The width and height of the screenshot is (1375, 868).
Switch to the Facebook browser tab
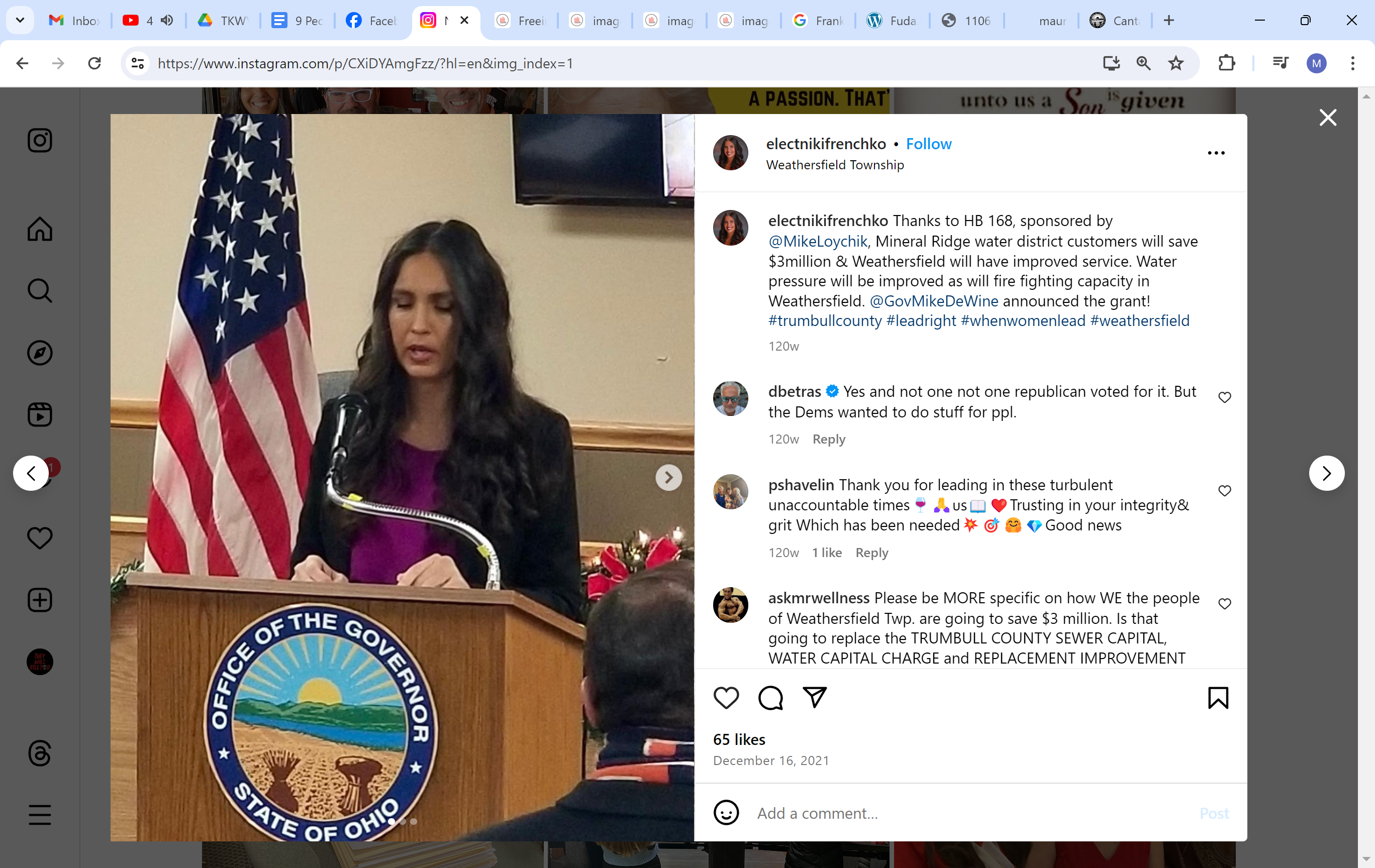coord(372,21)
